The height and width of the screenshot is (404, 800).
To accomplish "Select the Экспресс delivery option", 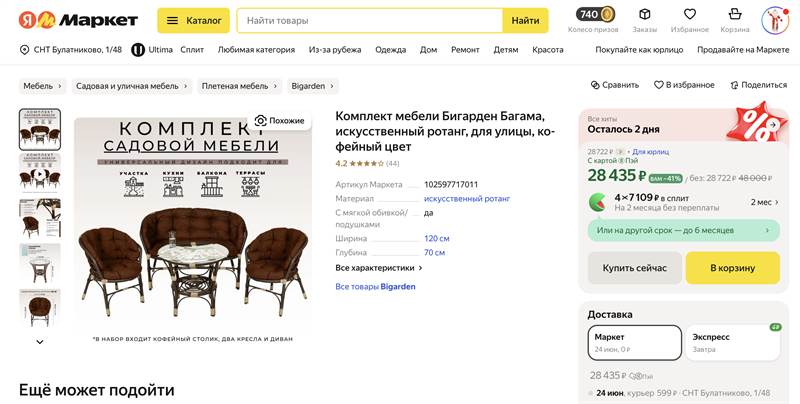I will coord(734,342).
